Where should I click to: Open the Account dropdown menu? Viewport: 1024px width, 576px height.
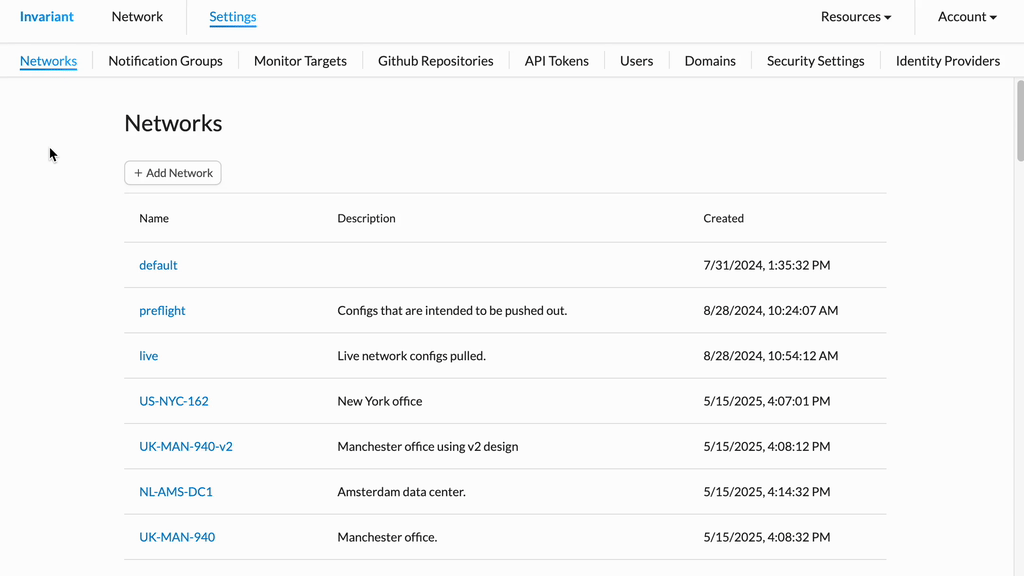967,17
